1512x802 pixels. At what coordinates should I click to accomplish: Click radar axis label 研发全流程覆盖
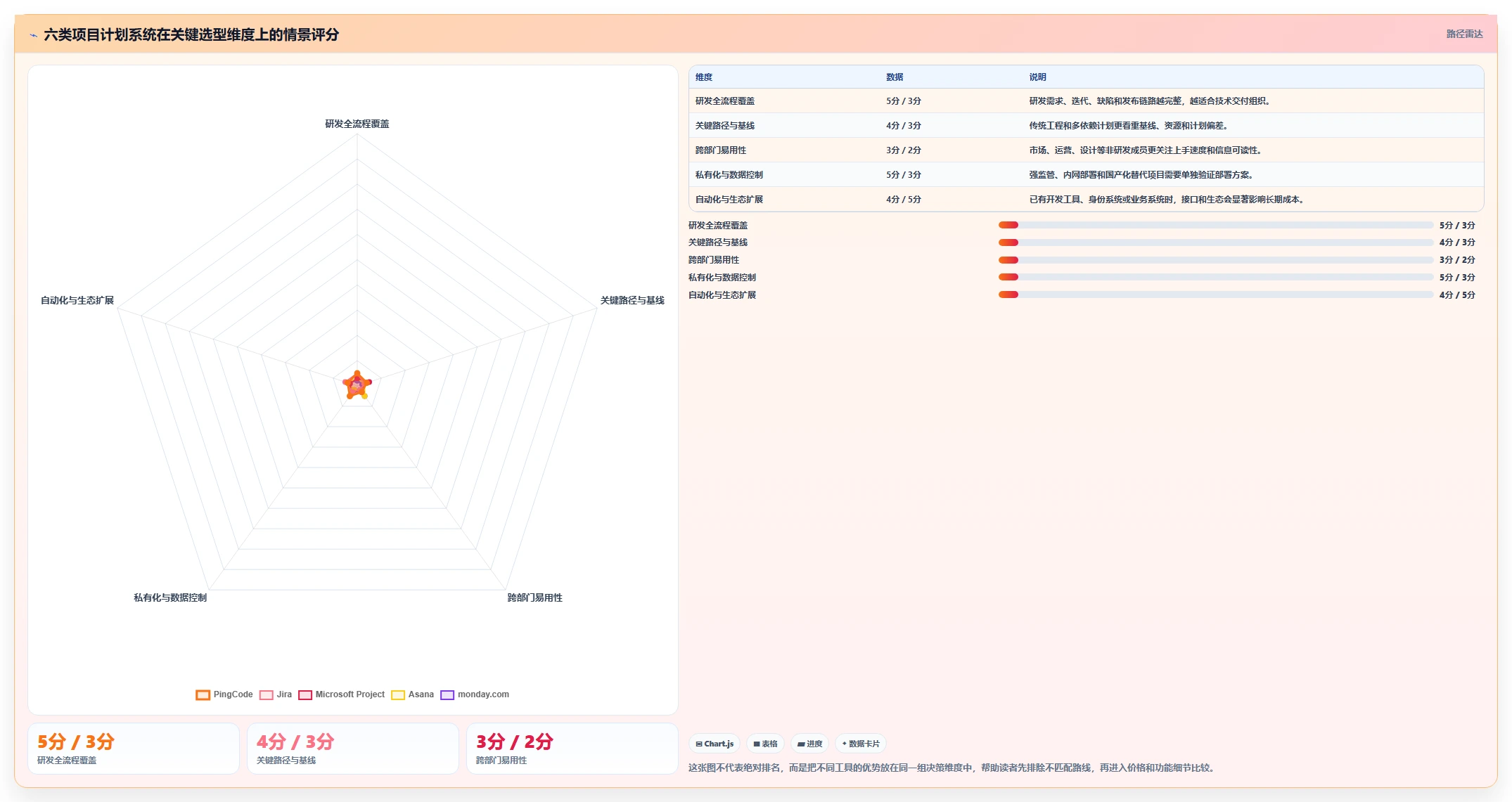pyautogui.click(x=357, y=124)
